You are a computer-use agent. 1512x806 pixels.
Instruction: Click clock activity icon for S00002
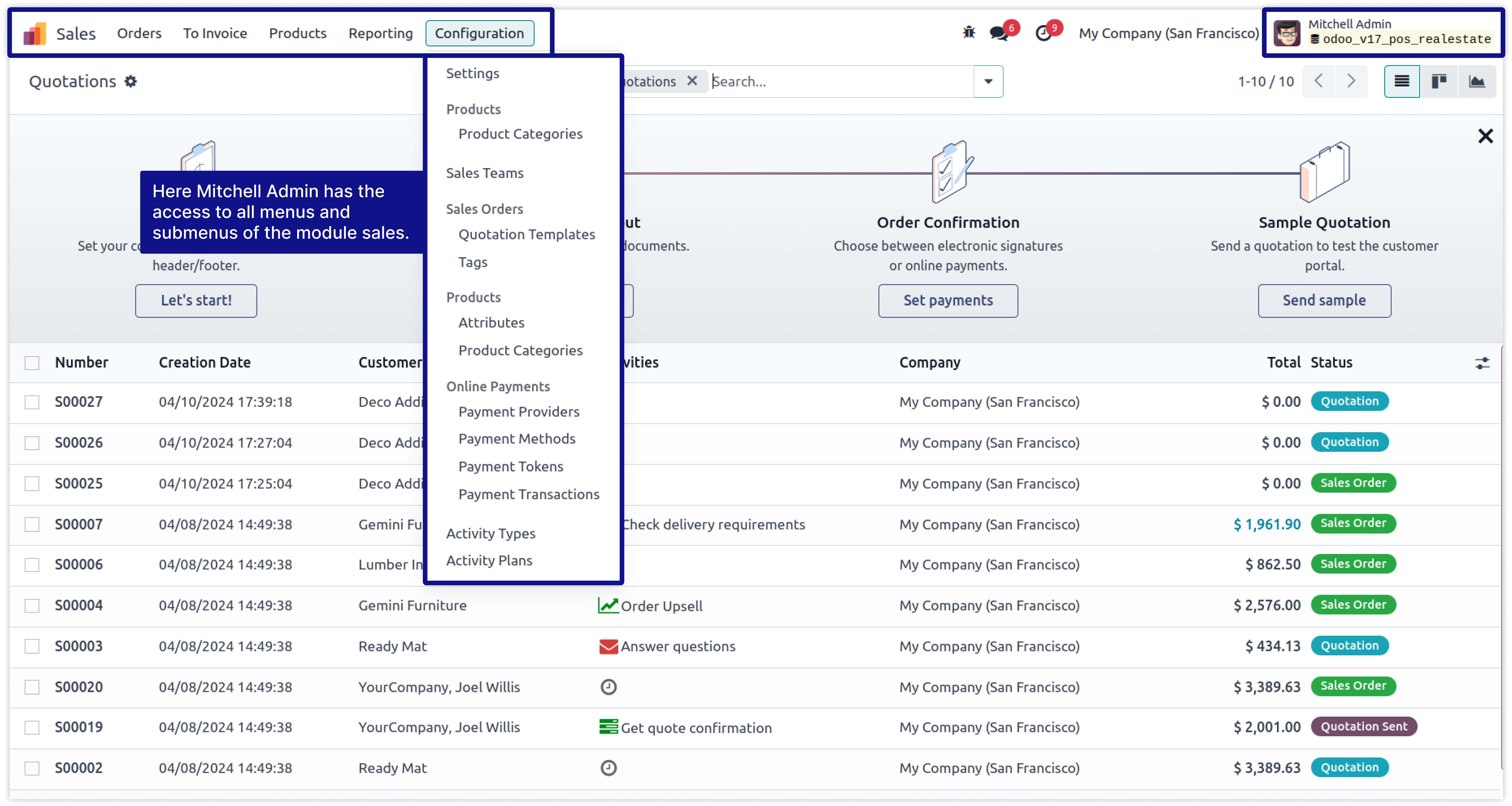point(609,768)
